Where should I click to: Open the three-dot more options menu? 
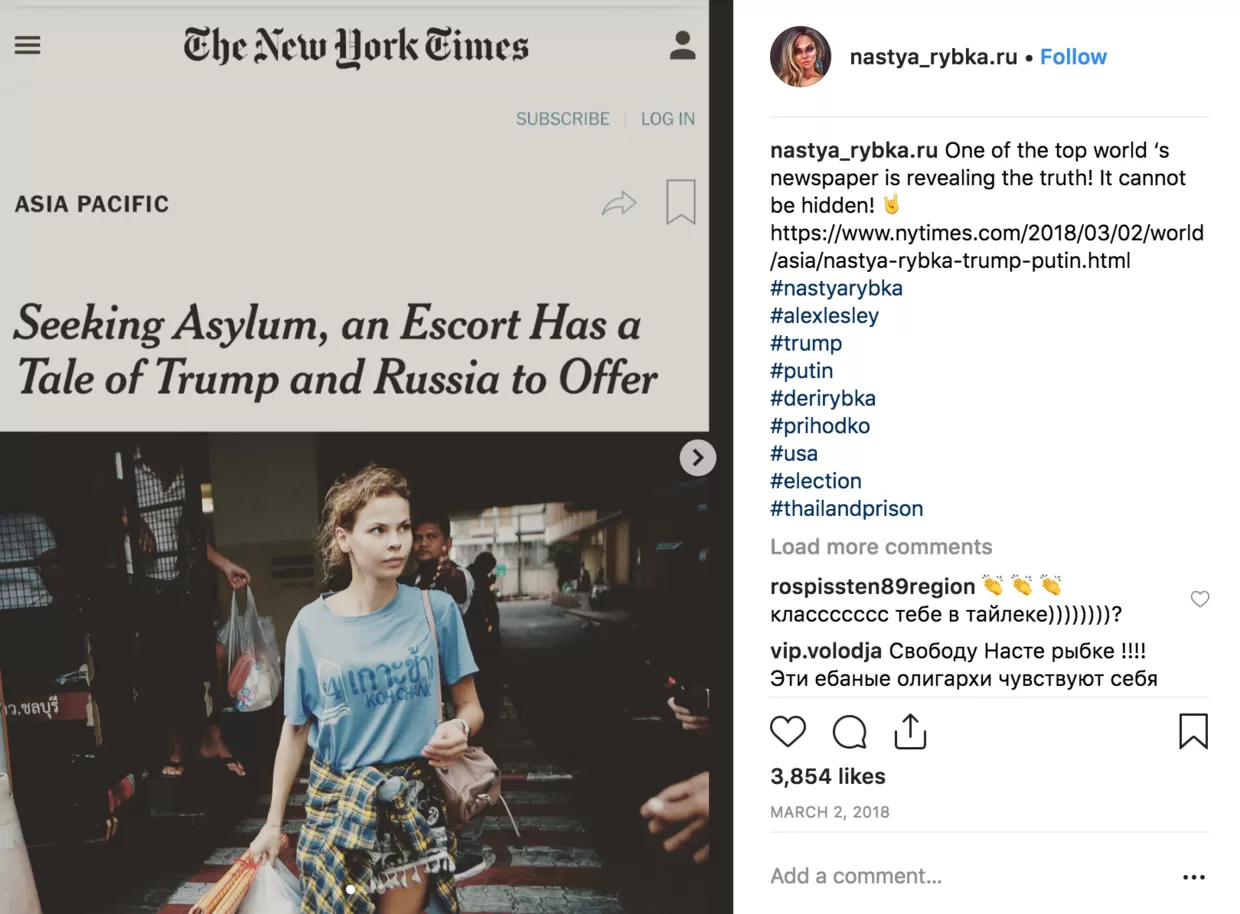1194,877
